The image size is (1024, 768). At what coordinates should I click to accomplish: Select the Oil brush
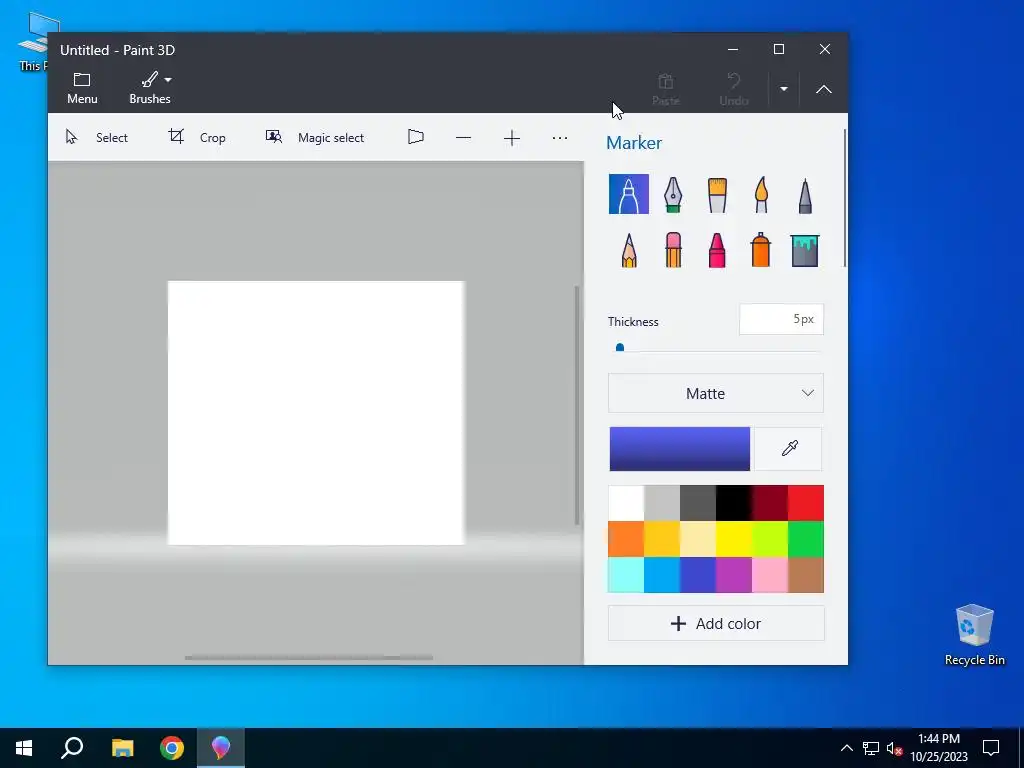click(x=717, y=194)
